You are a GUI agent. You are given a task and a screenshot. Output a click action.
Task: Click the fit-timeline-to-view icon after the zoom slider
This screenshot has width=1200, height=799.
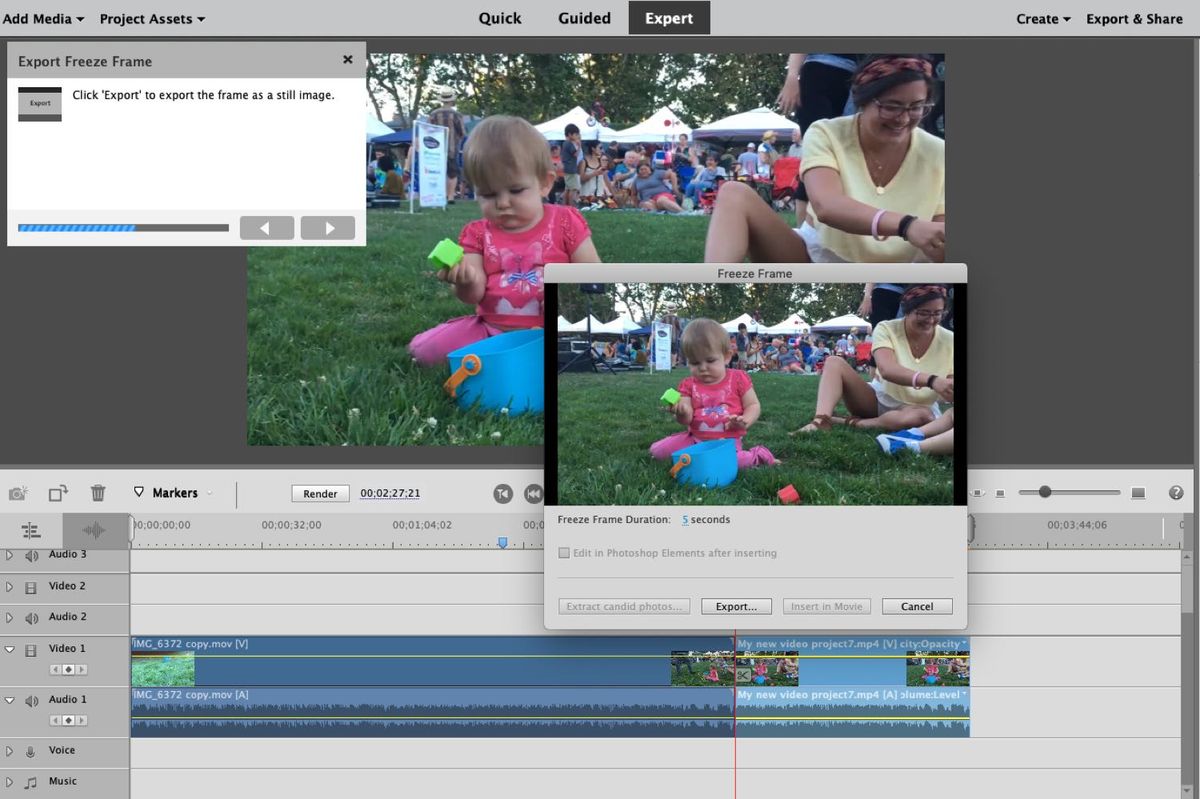point(1139,492)
